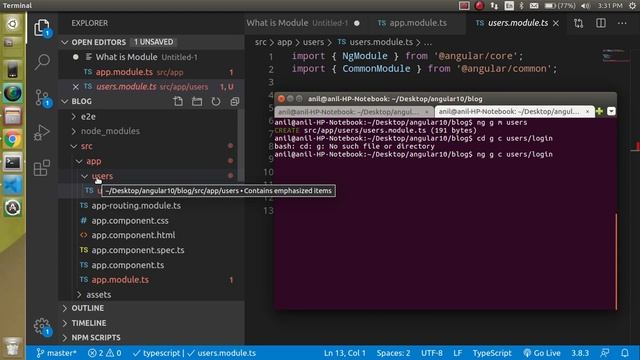This screenshot has height=360, width=640.
Task: Open app-routing.module.ts in explorer
Action: click(x=136, y=206)
